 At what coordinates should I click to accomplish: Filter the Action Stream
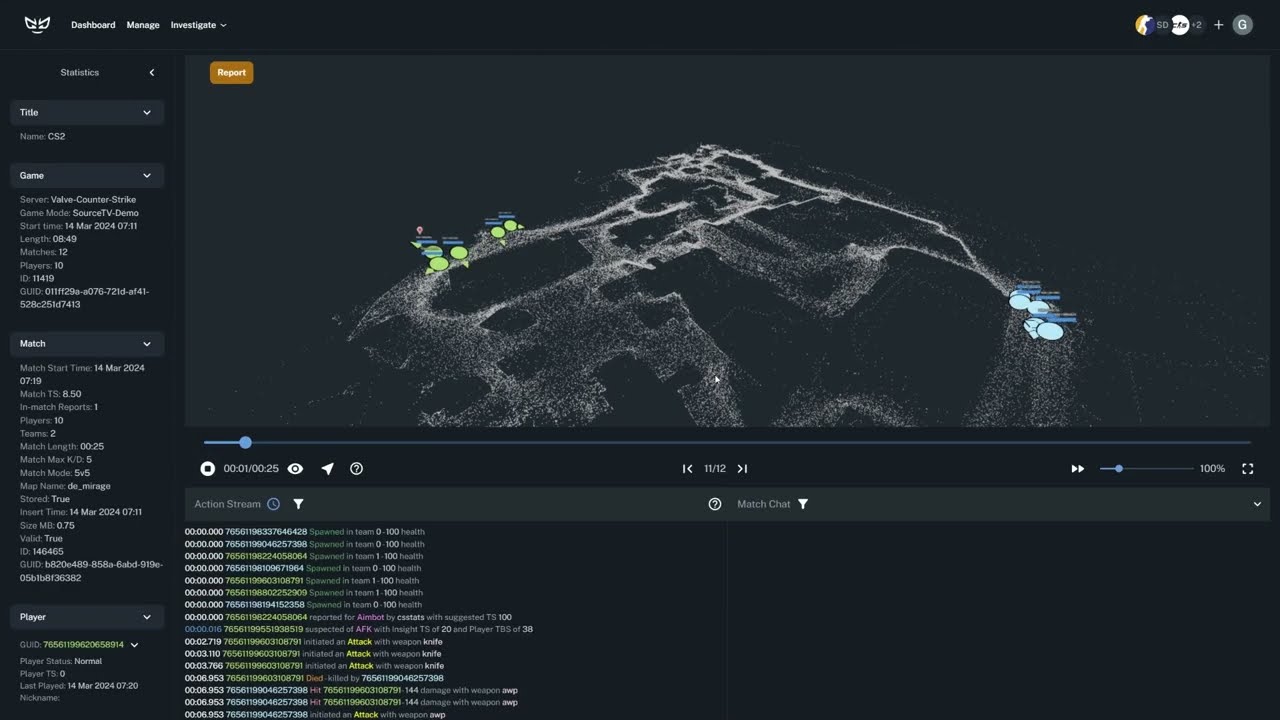click(298, 504)
